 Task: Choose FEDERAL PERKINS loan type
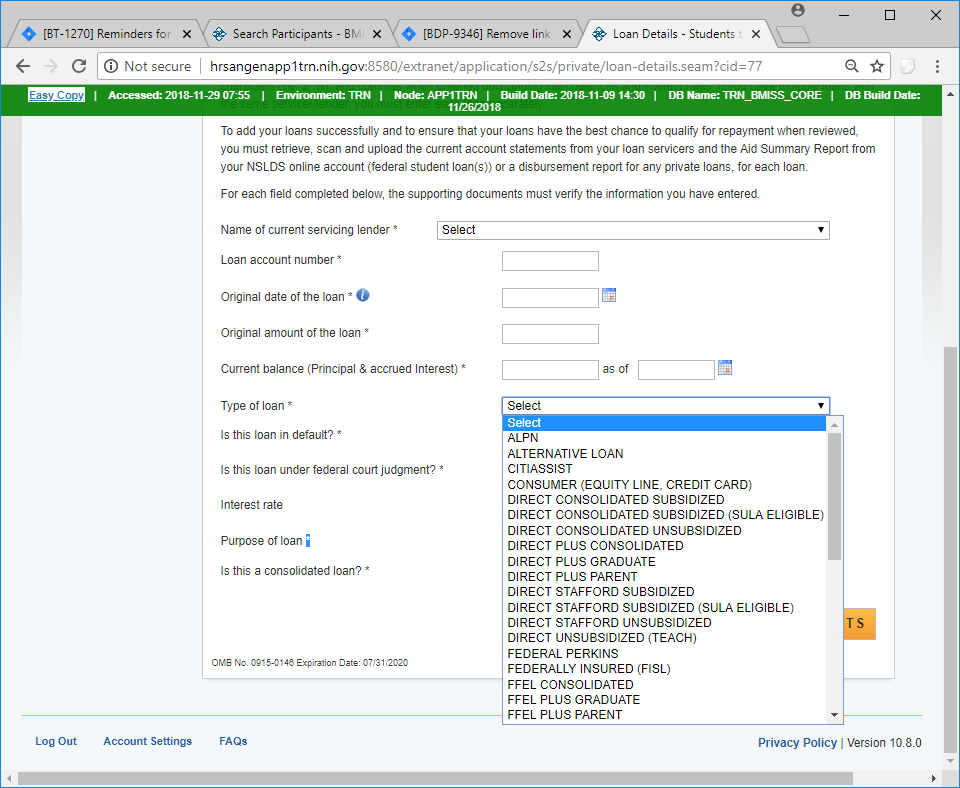[664, 654]
